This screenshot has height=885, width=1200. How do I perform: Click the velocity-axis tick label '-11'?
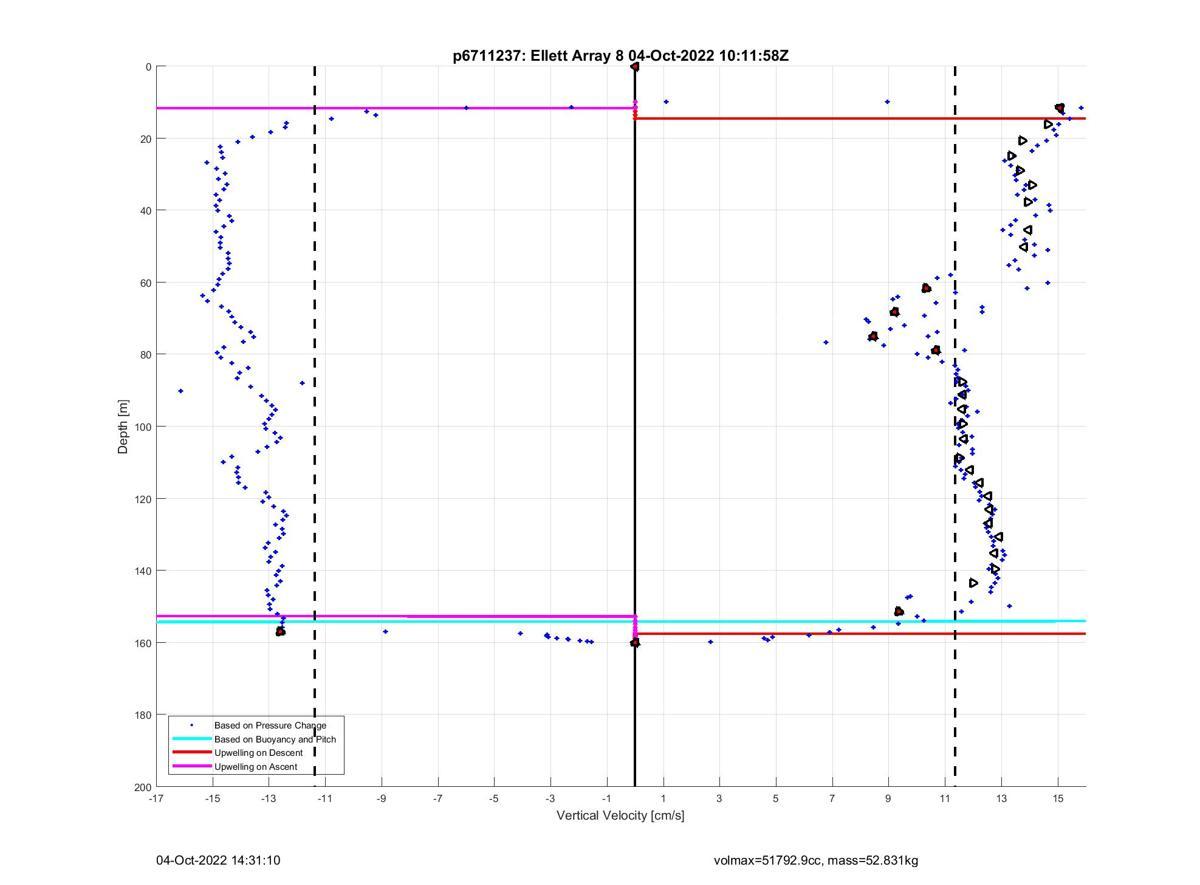click(x=325, y=799)
